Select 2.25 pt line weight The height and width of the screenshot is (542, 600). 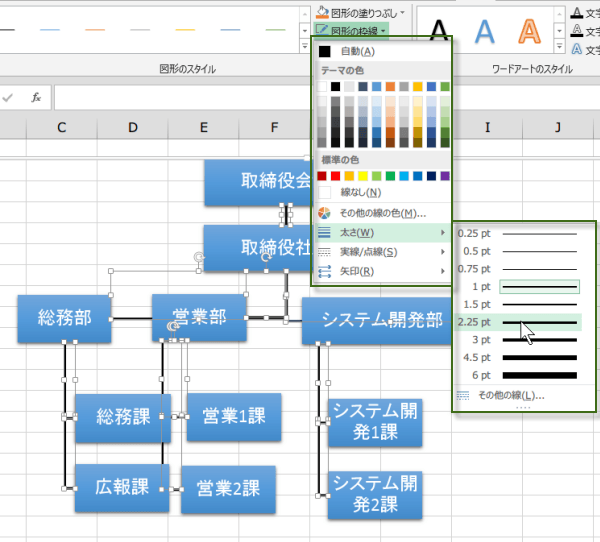(518, 322)
